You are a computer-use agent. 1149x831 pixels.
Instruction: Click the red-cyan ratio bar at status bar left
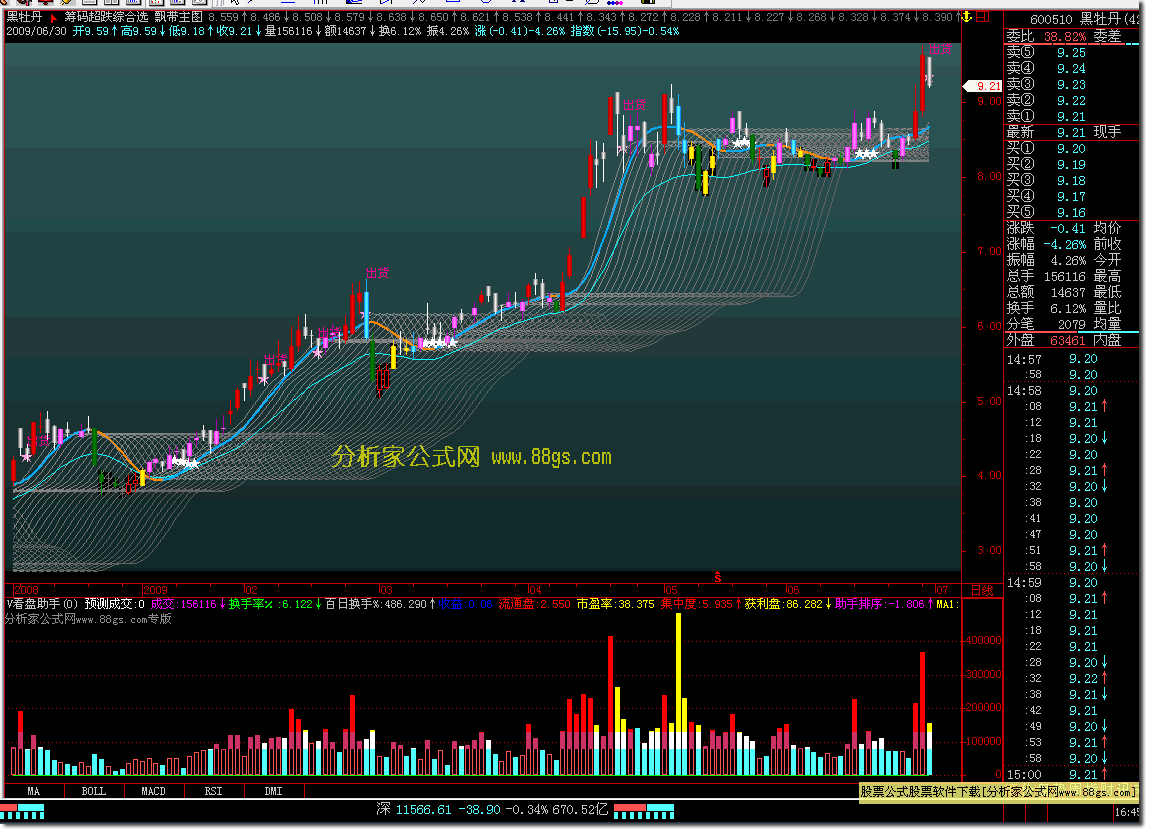click(x=22, y=811)
